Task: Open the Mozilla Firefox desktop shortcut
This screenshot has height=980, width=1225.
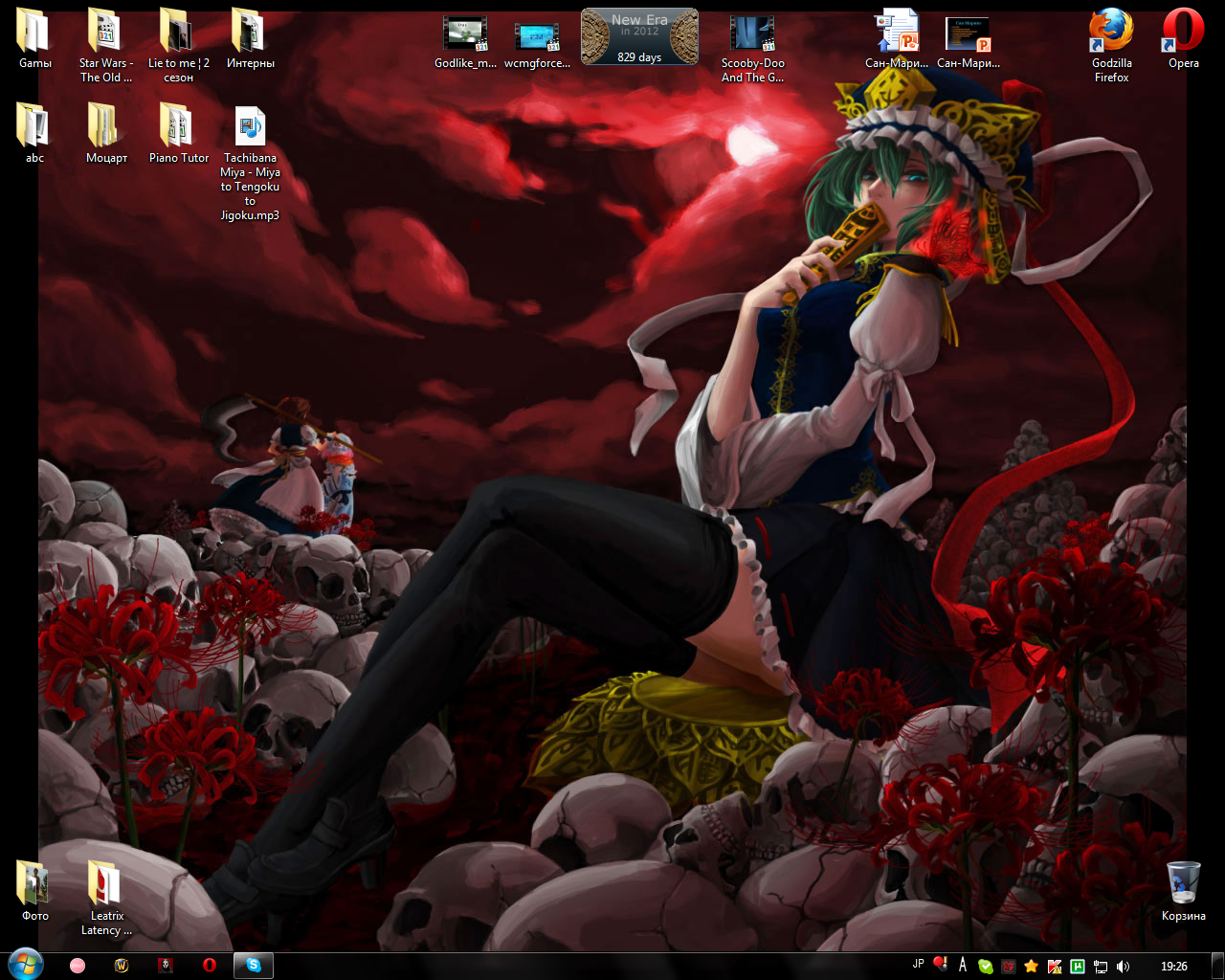Action: point(1111,32)
